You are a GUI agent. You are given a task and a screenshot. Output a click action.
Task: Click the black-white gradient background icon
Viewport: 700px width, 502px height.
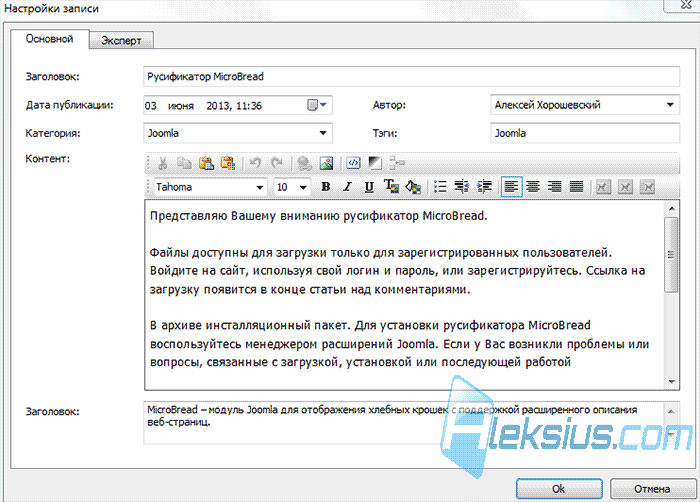pyautogui.click(x=375, y=163)
